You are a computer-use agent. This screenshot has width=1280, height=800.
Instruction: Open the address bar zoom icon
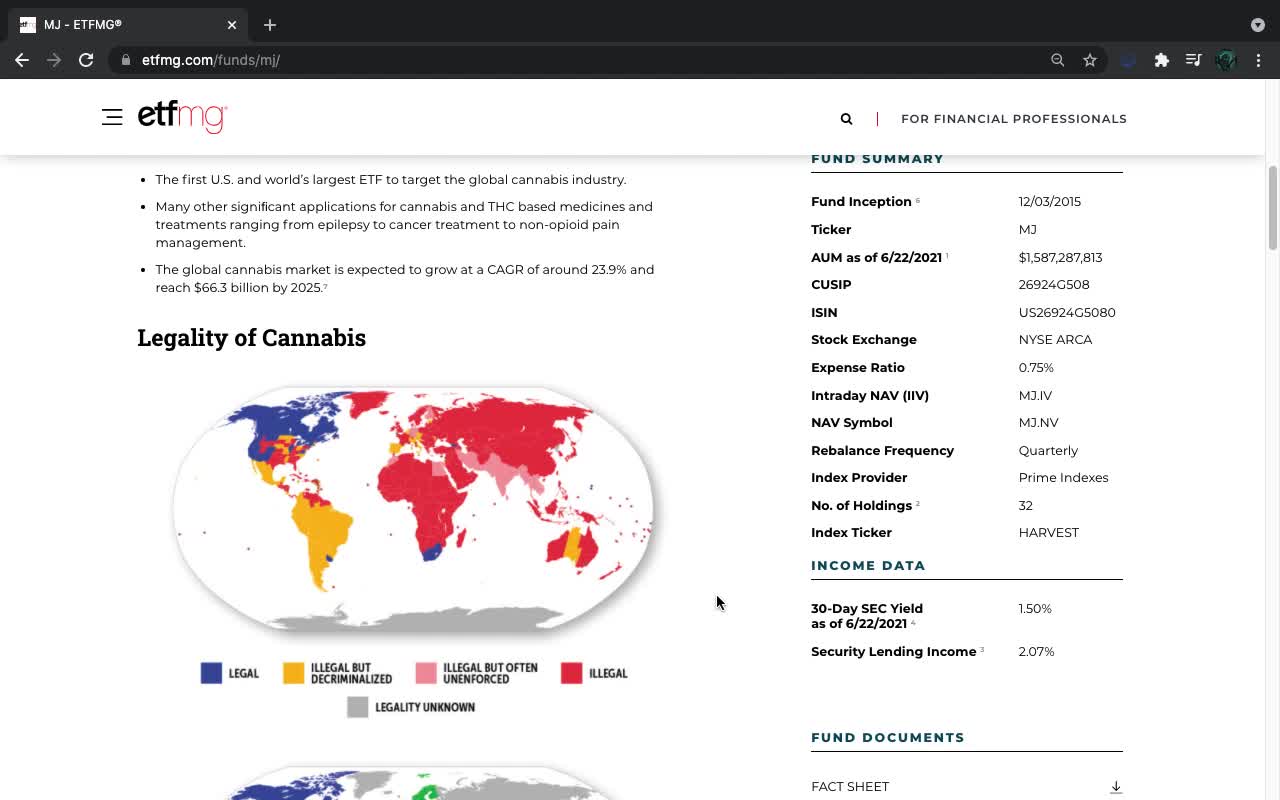pos(1057,60)
